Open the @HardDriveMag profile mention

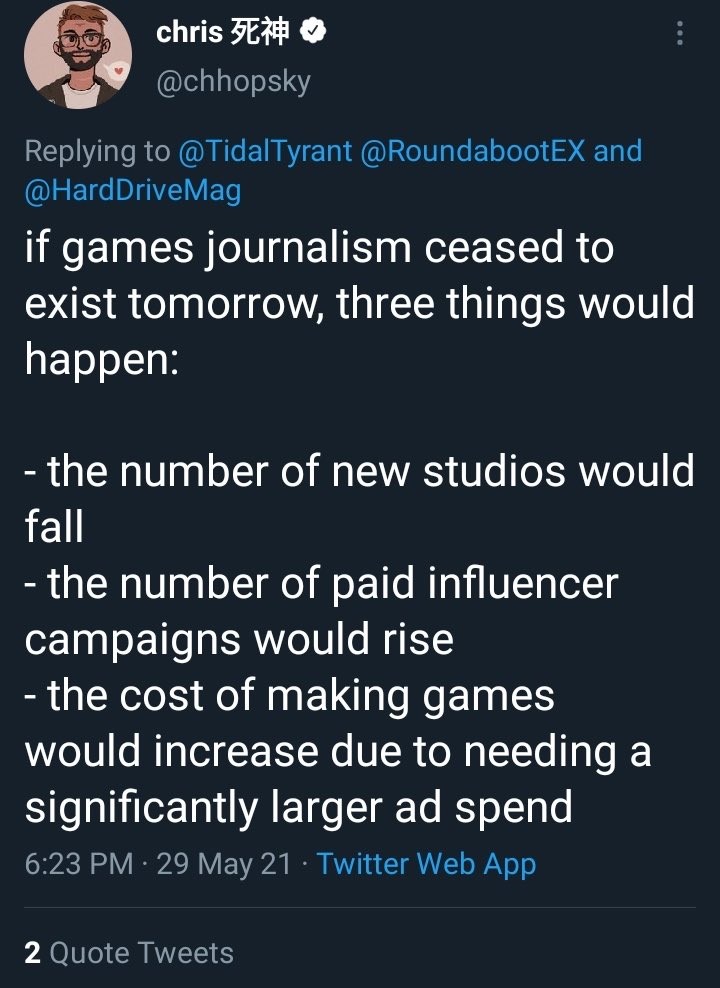click(133, 189)
